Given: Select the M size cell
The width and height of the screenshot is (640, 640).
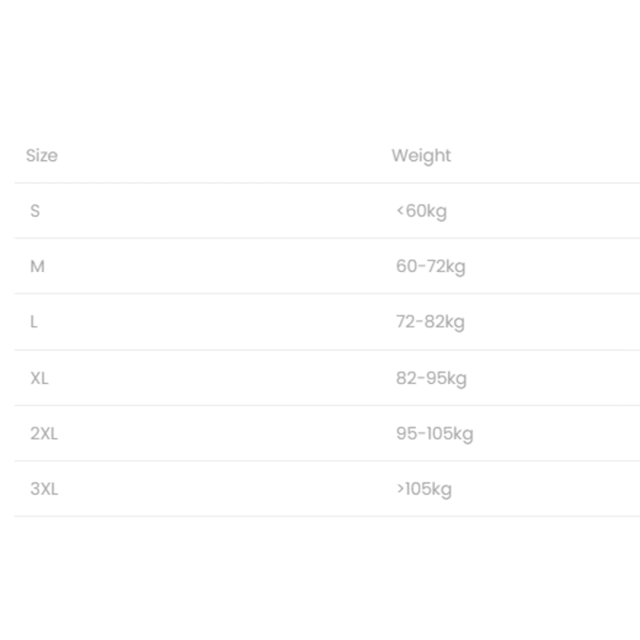Looking at the screenshot, I should (x=38, y=266).
